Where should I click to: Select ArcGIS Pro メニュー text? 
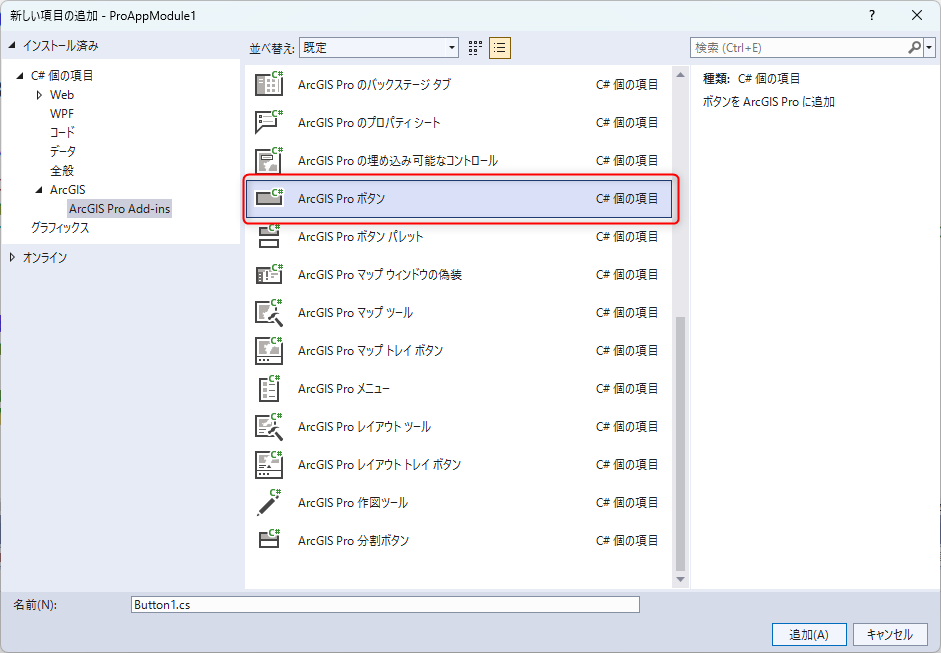click(x=344, y=389)
